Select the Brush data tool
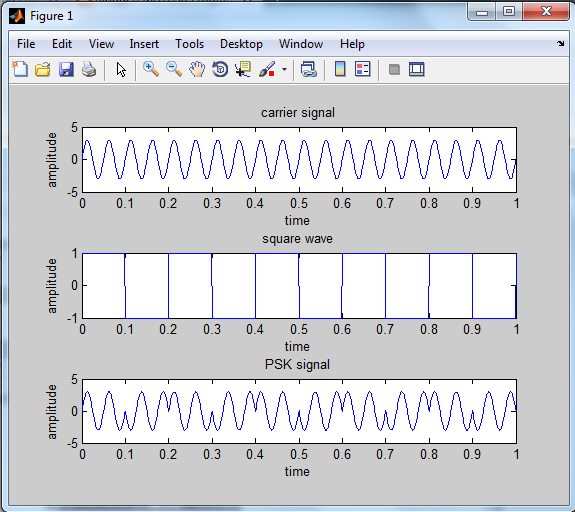 coord(267,69)
